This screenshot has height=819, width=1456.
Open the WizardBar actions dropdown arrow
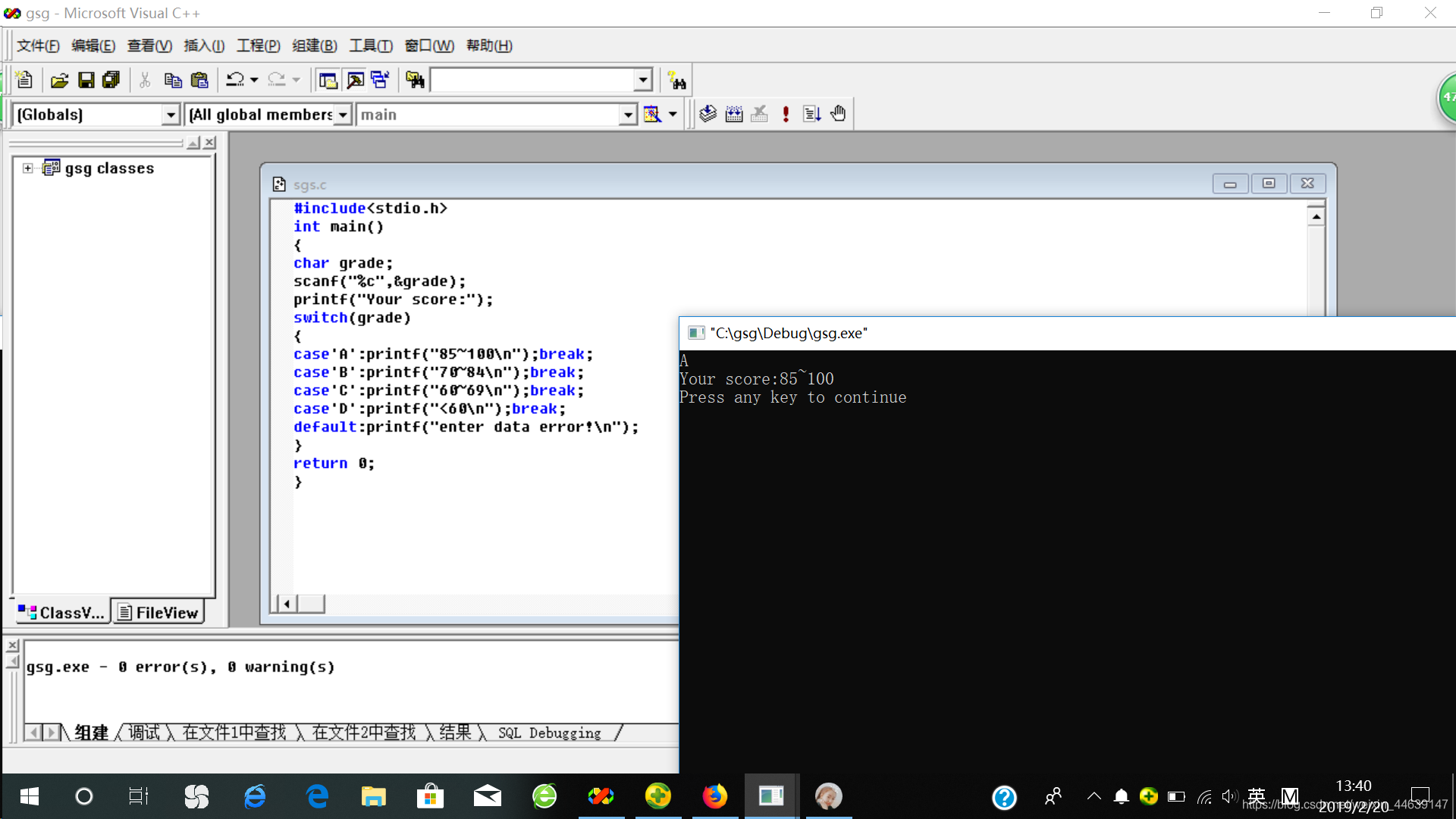(x=673, y=115)
